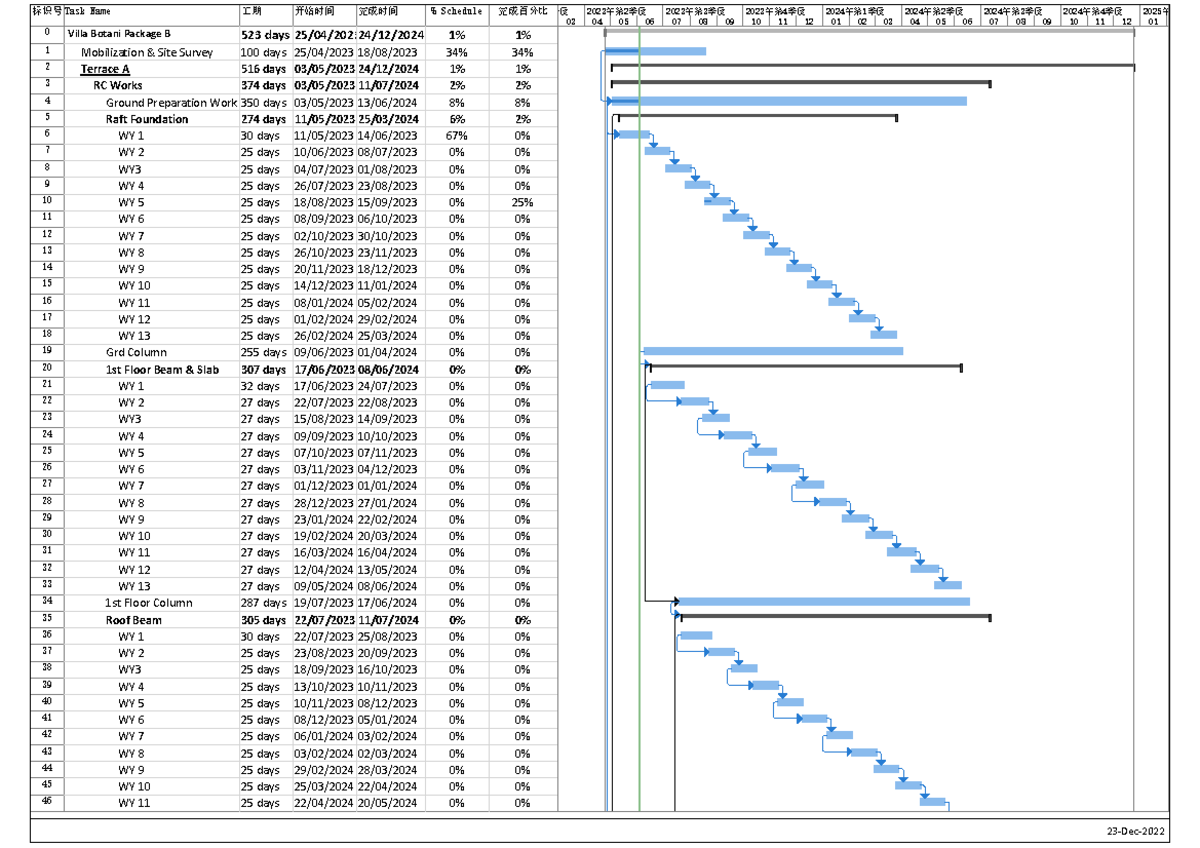Click row ID "35" cell

(47, 618)
